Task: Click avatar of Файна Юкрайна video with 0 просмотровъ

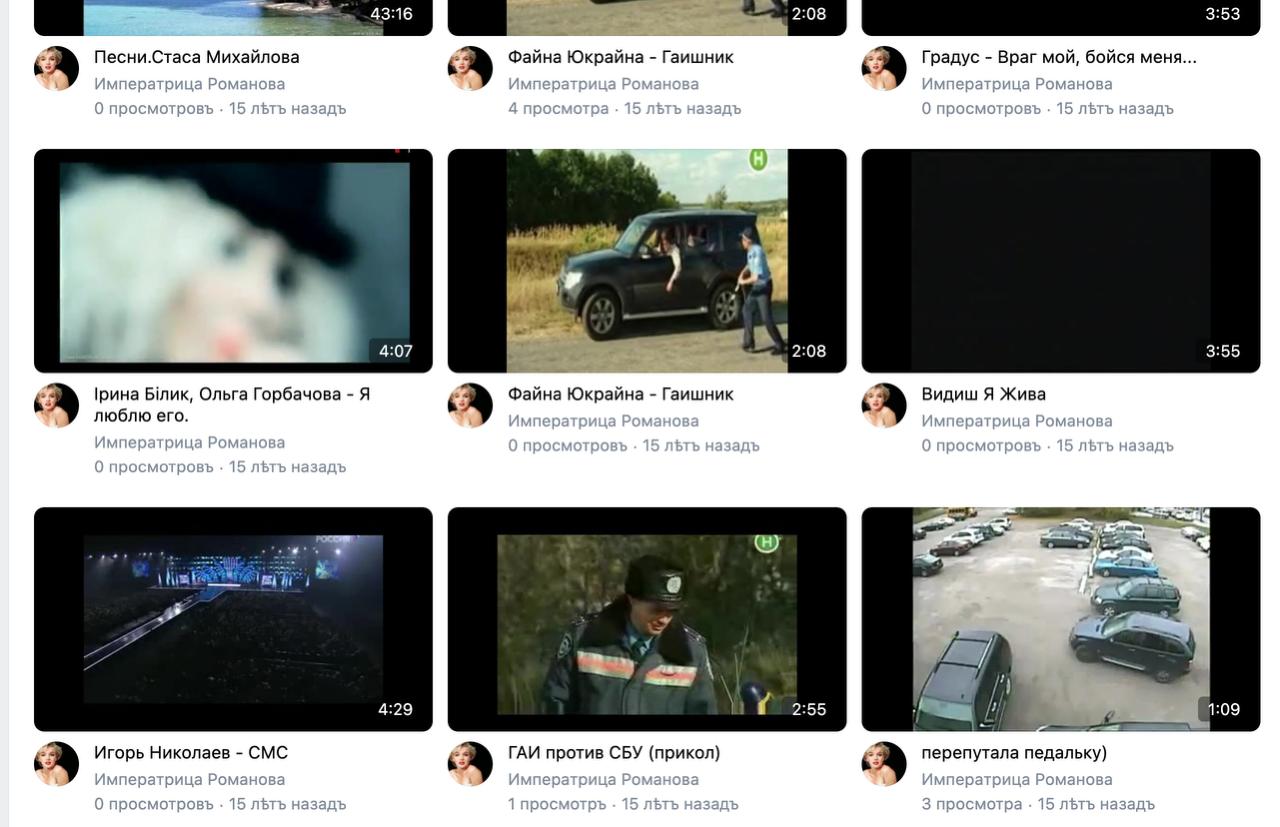Action: (x=470, y=405)
